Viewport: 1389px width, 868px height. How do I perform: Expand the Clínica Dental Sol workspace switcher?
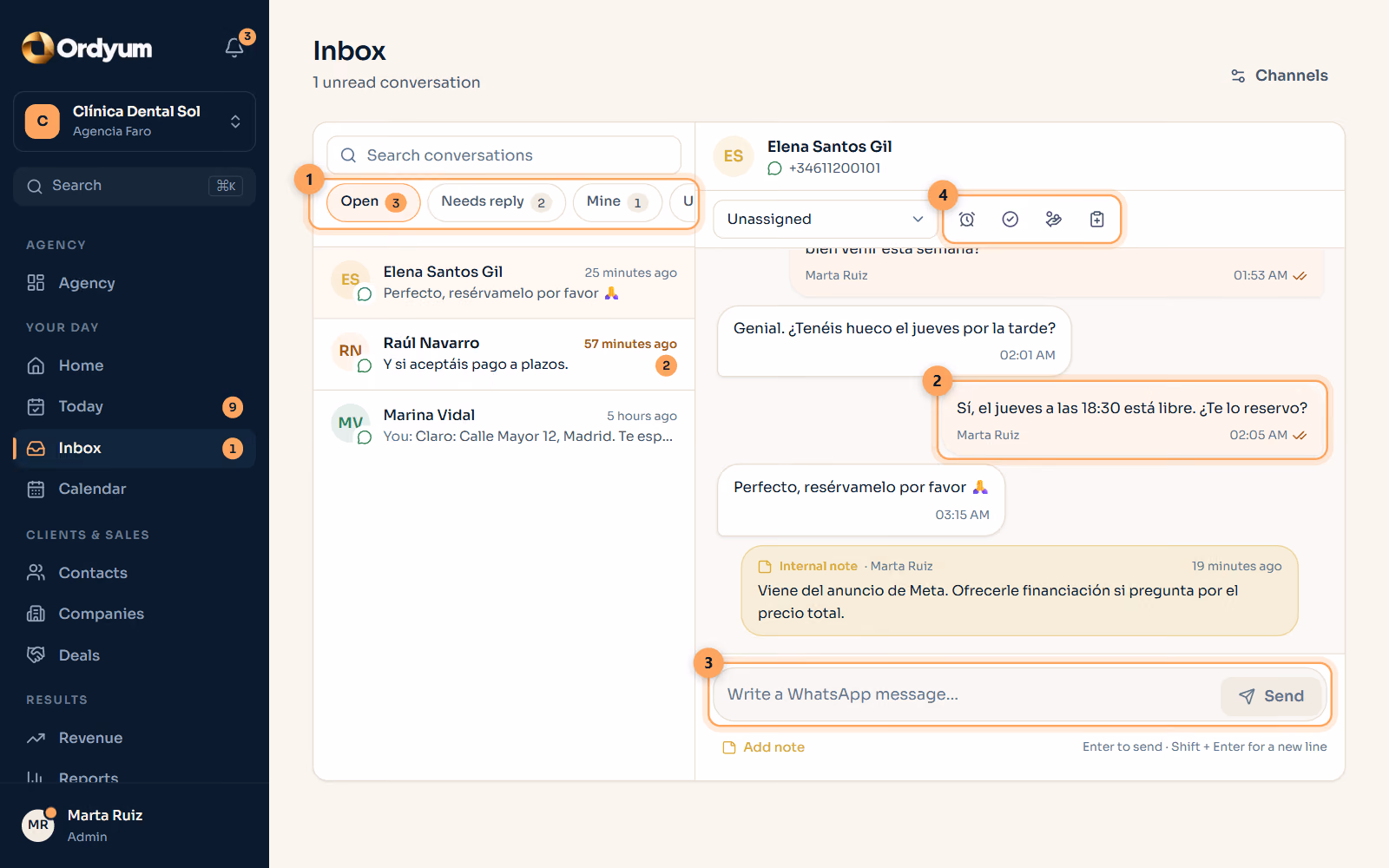click(135, 122)
